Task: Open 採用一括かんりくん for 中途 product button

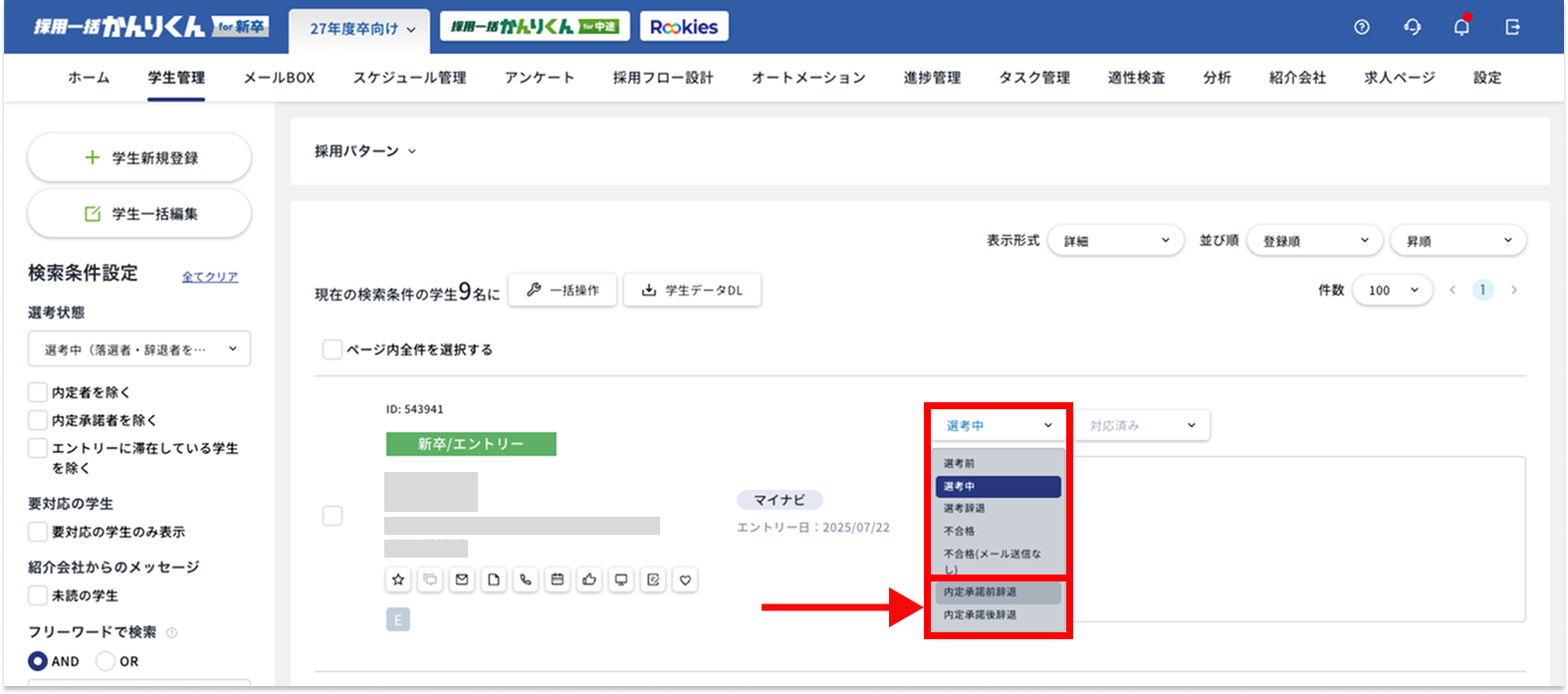Action: pos(535,27)
